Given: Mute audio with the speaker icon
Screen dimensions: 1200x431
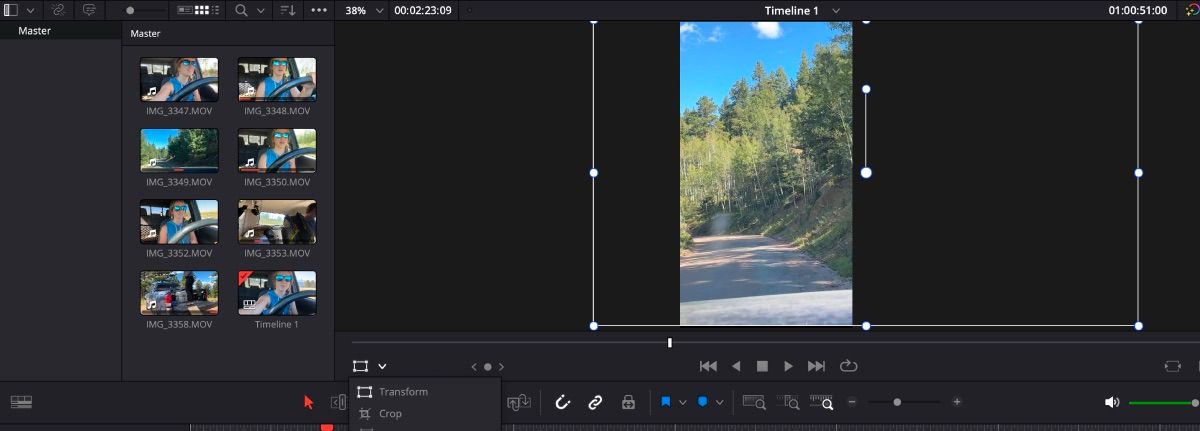Looking at the screenshot, I should (1112, 402).
